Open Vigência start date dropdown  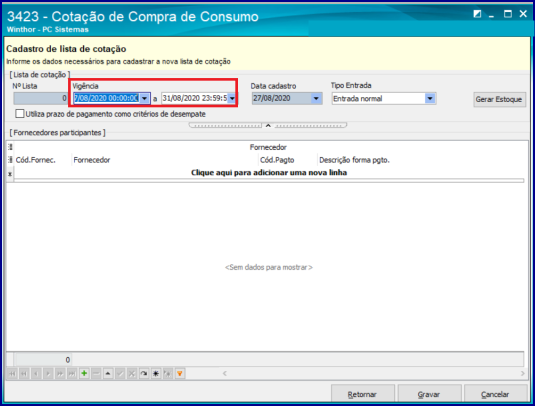[x=145, y=99]
